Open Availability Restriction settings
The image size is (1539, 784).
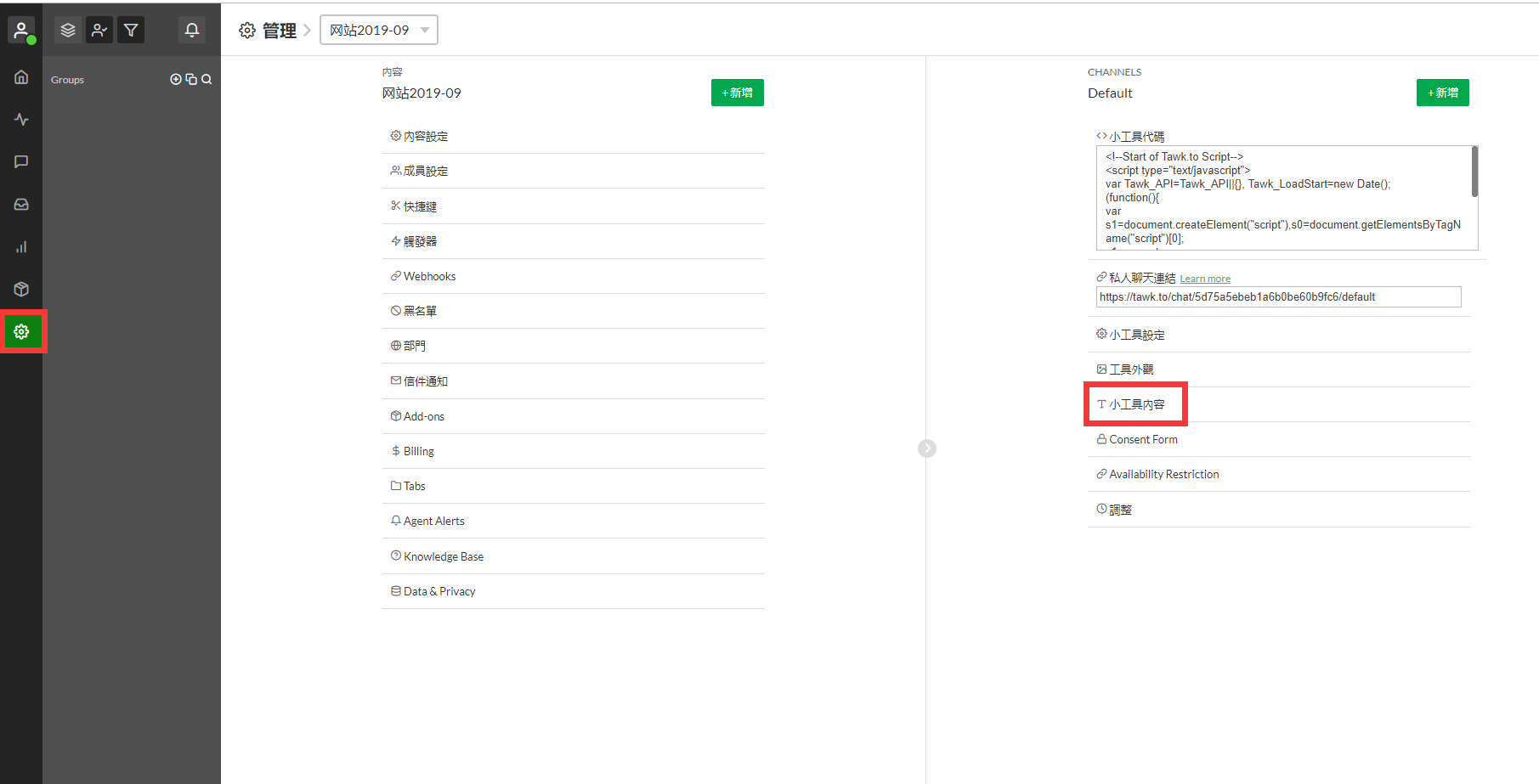point(1163,474)
